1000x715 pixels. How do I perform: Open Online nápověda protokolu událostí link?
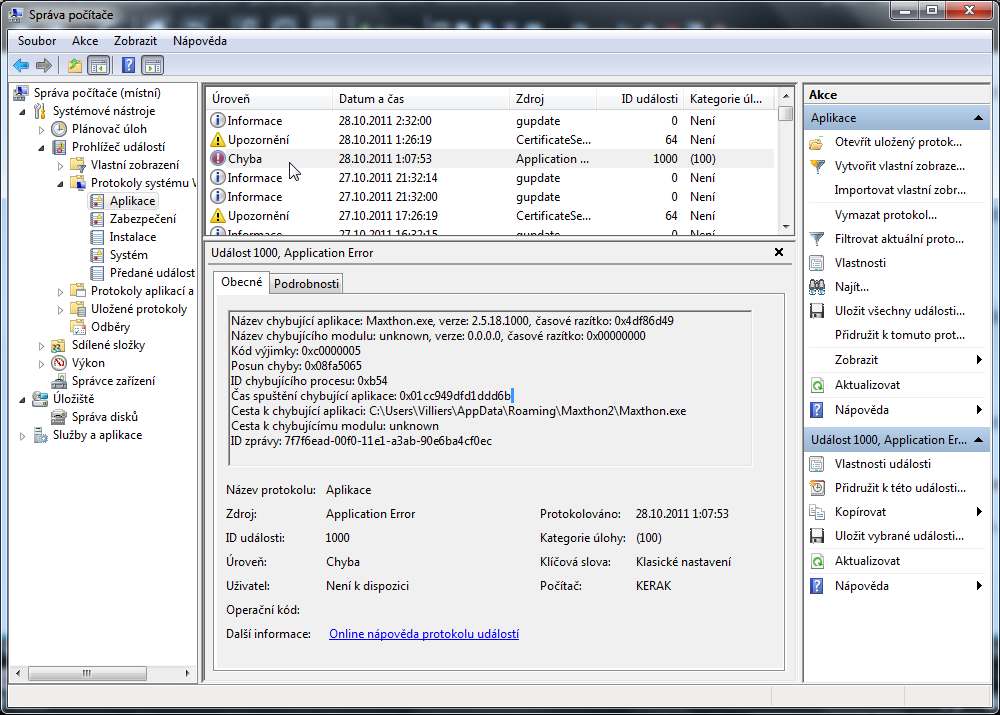coord(423,634)
